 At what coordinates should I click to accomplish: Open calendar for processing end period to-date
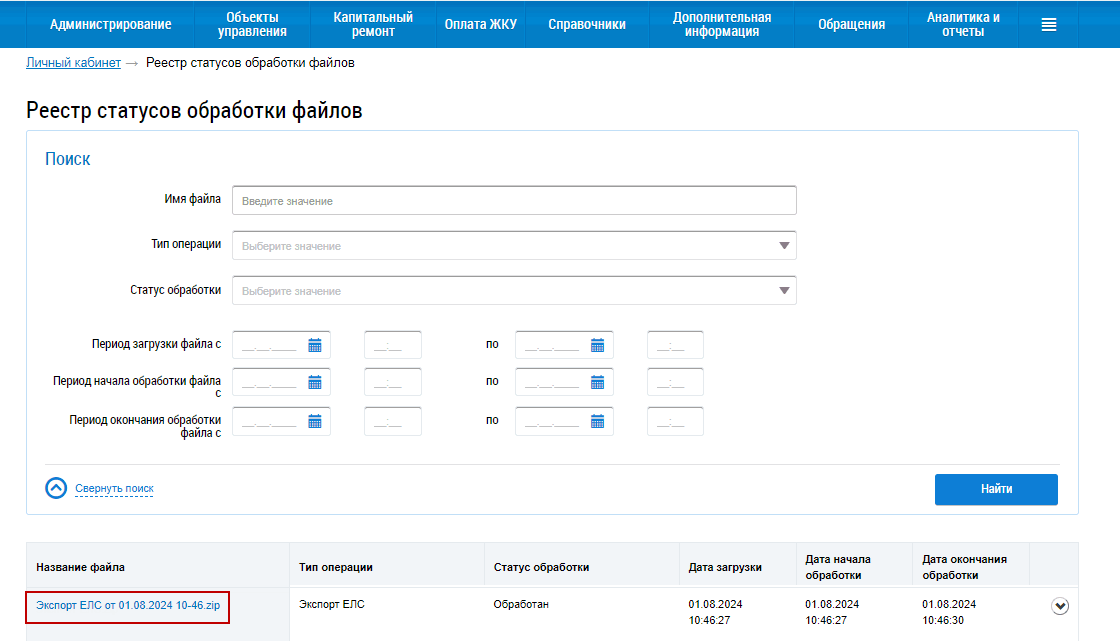pyautogui.click(x=598, y=422)
